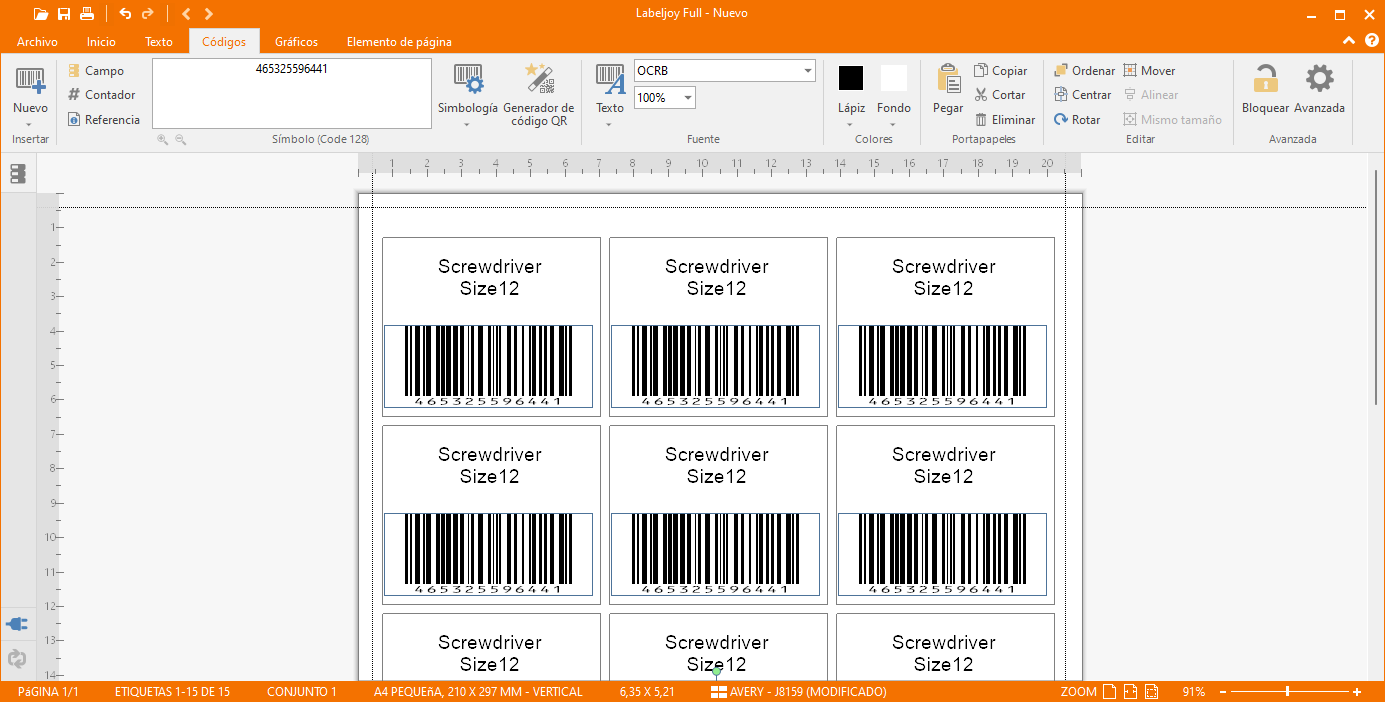Screen dimensions: 1385x702
Task: Open Avanzada settings gear
Action: [1319, 90]
